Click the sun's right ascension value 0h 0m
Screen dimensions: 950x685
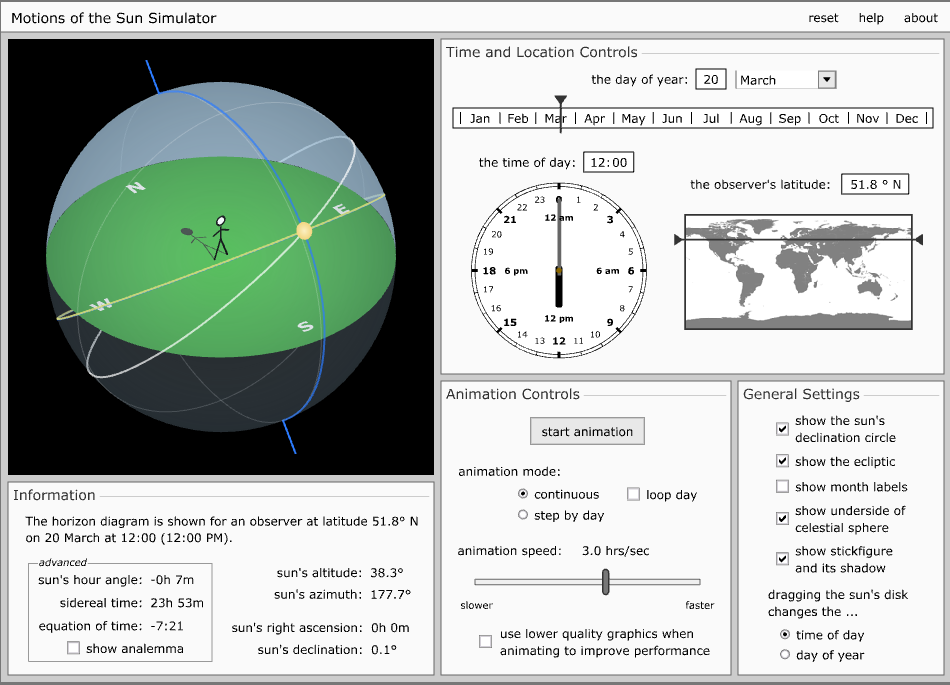(390, 627)
